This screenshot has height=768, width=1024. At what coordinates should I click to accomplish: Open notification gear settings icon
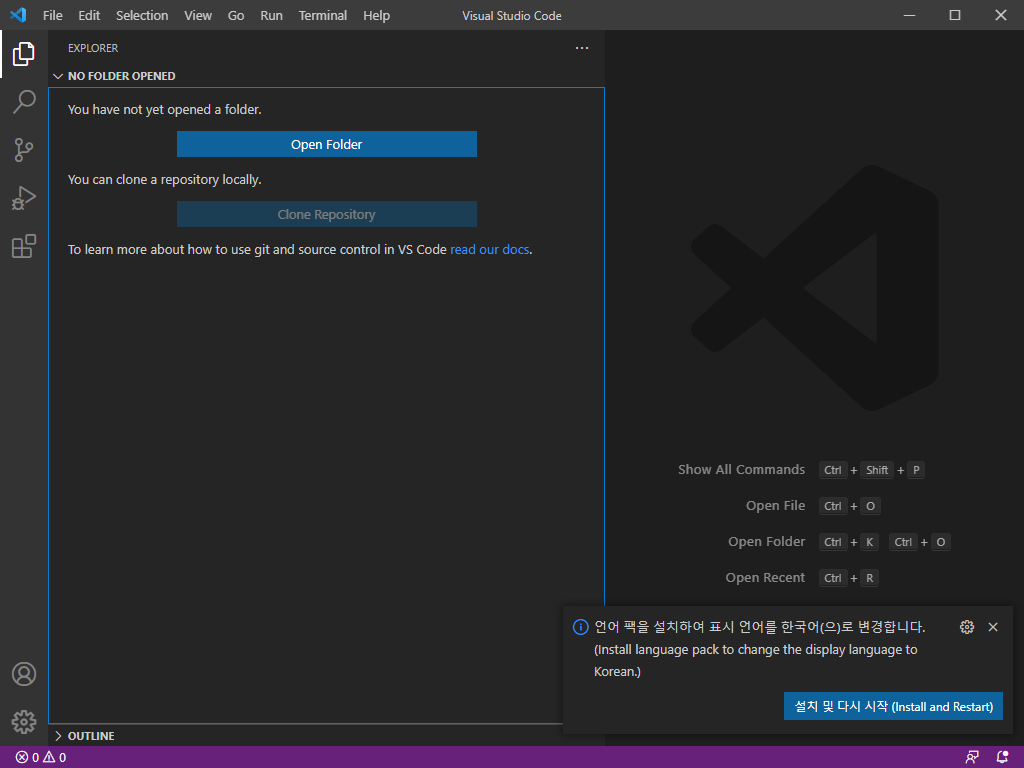[967, 627]
